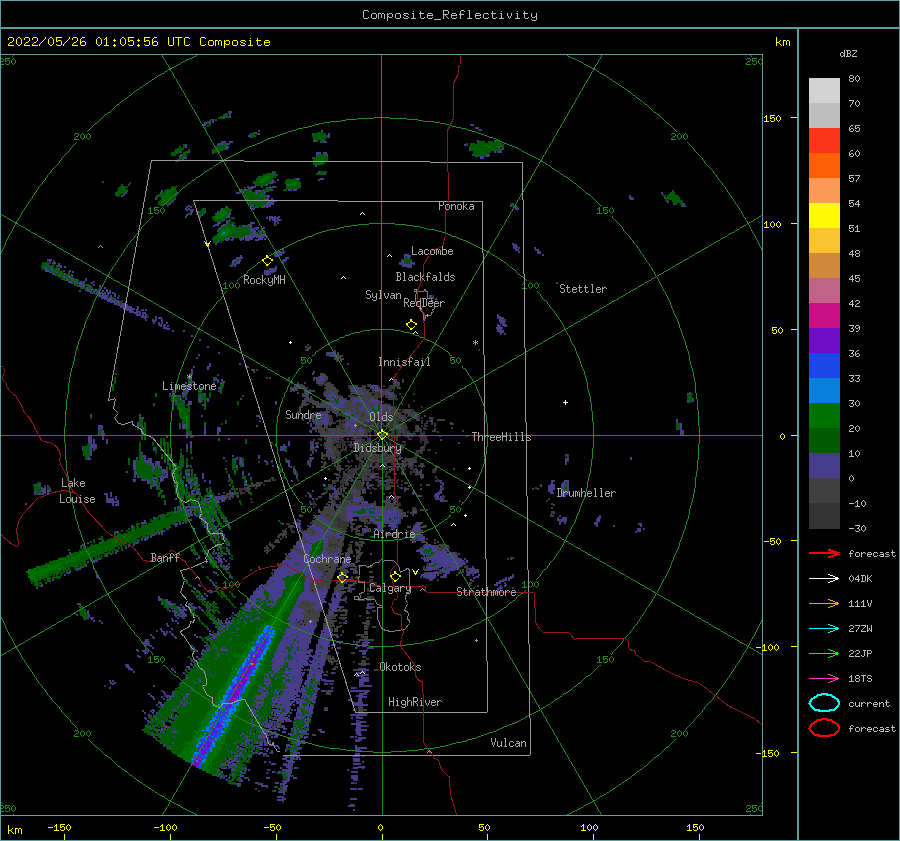Click the Limestone label
Screen dimensions: 900x841
[x=189, y=386]
